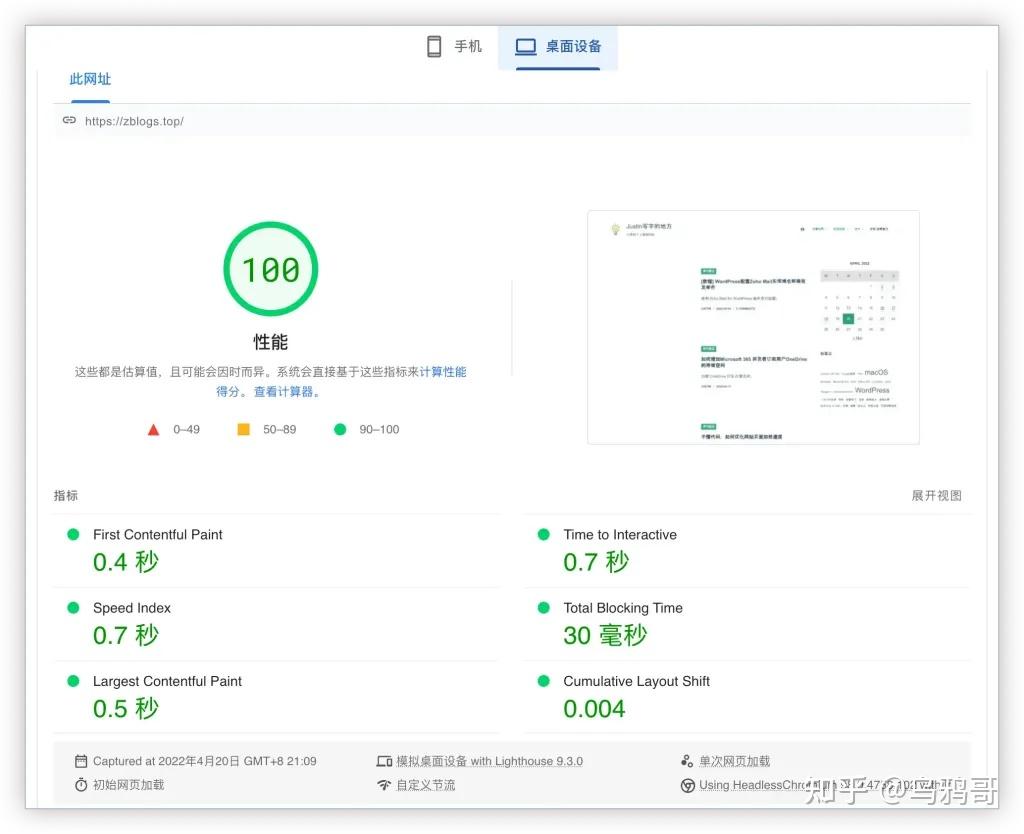Click the 100 performance score gauge
The height and width of the screenshot is (834, 1024).
270,269
